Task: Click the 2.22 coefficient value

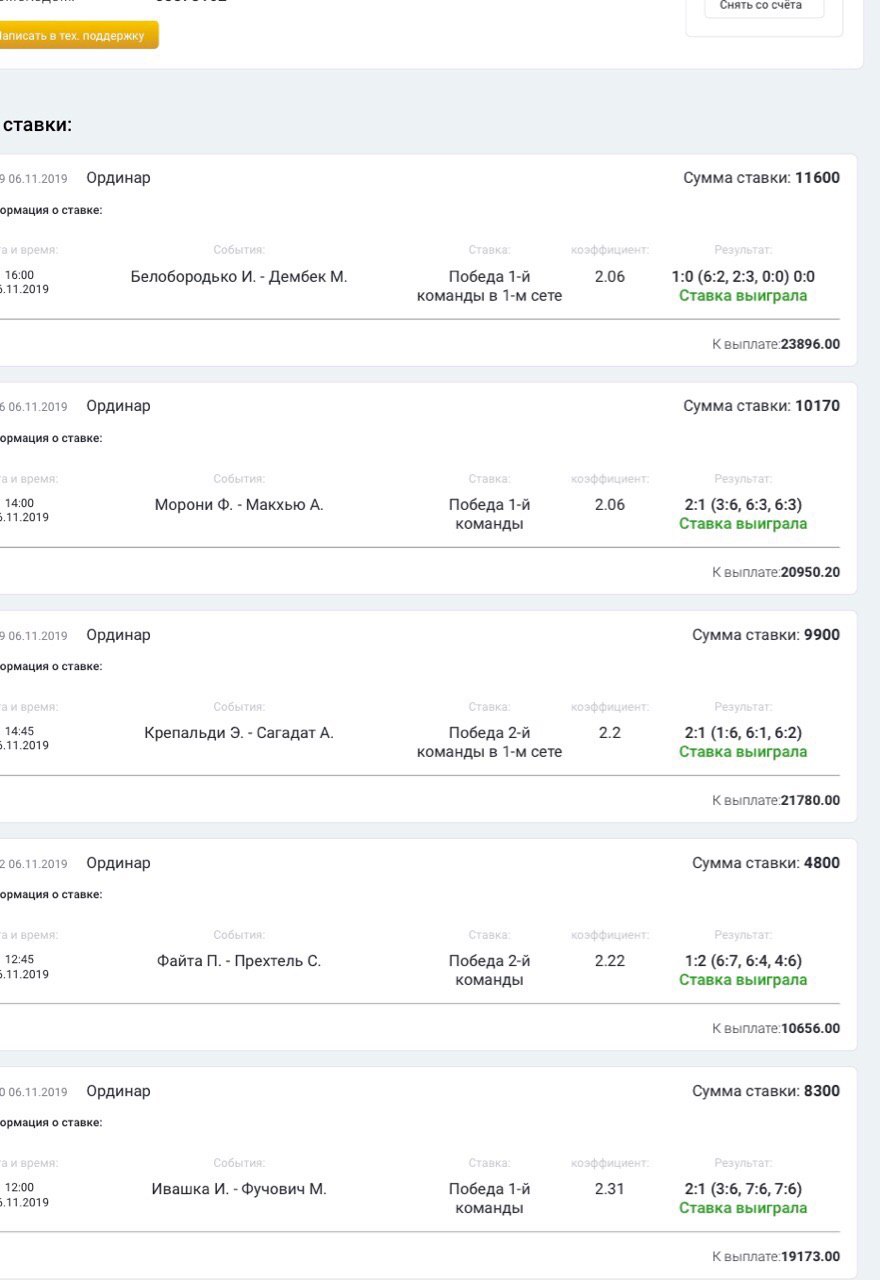Action: click(x=610, y=961)
